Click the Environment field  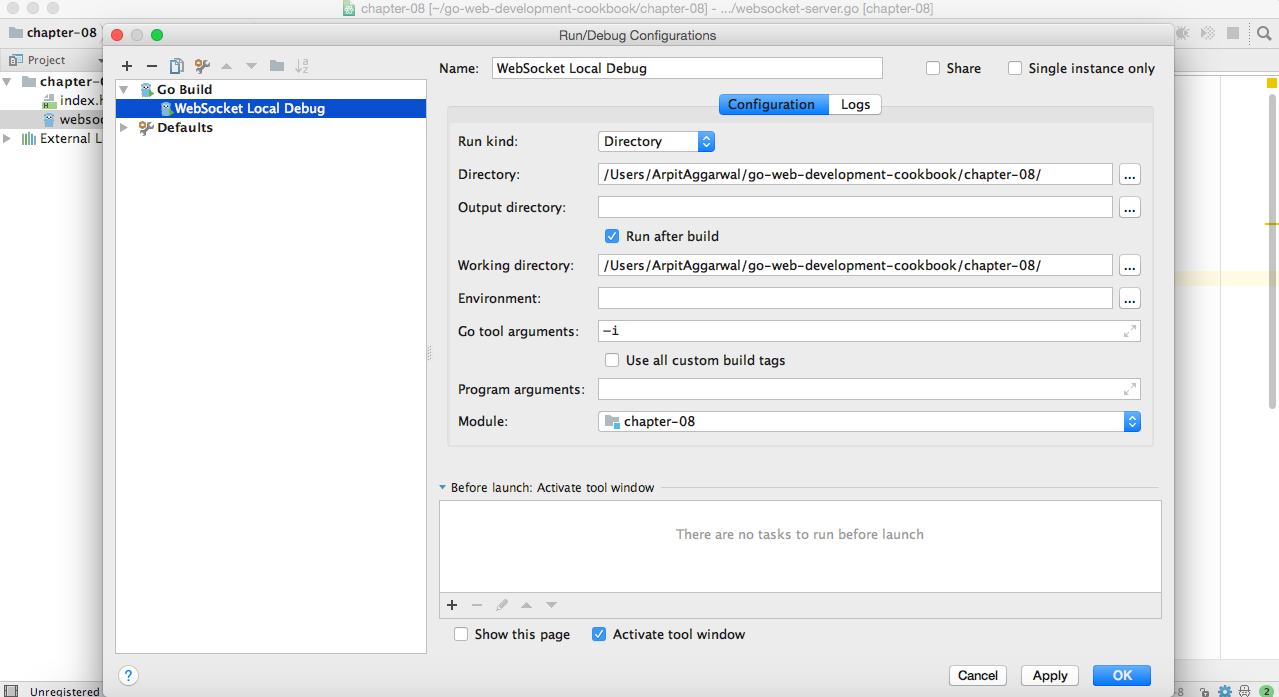click(855, 299)
